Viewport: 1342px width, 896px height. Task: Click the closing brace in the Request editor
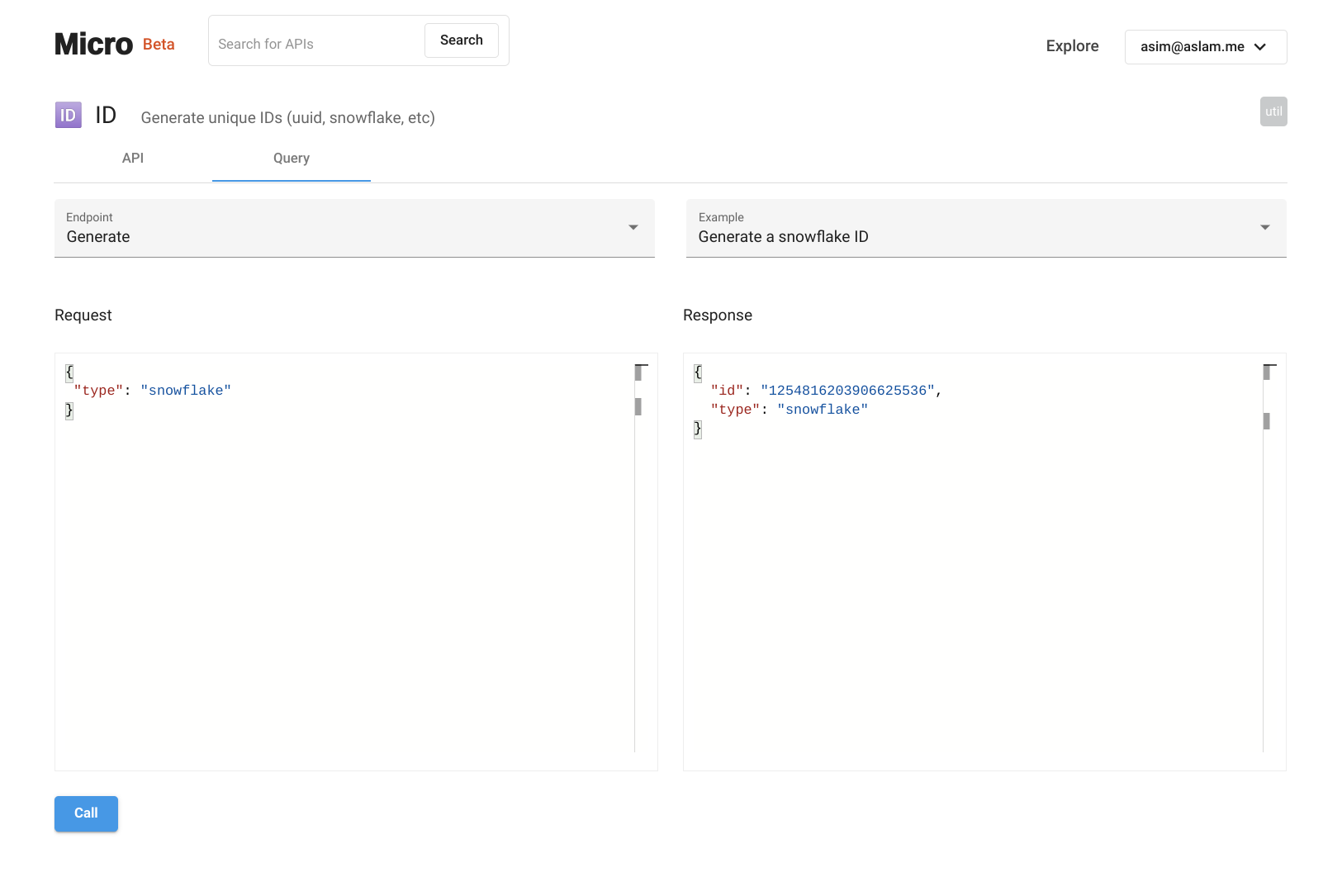[69, 410]
